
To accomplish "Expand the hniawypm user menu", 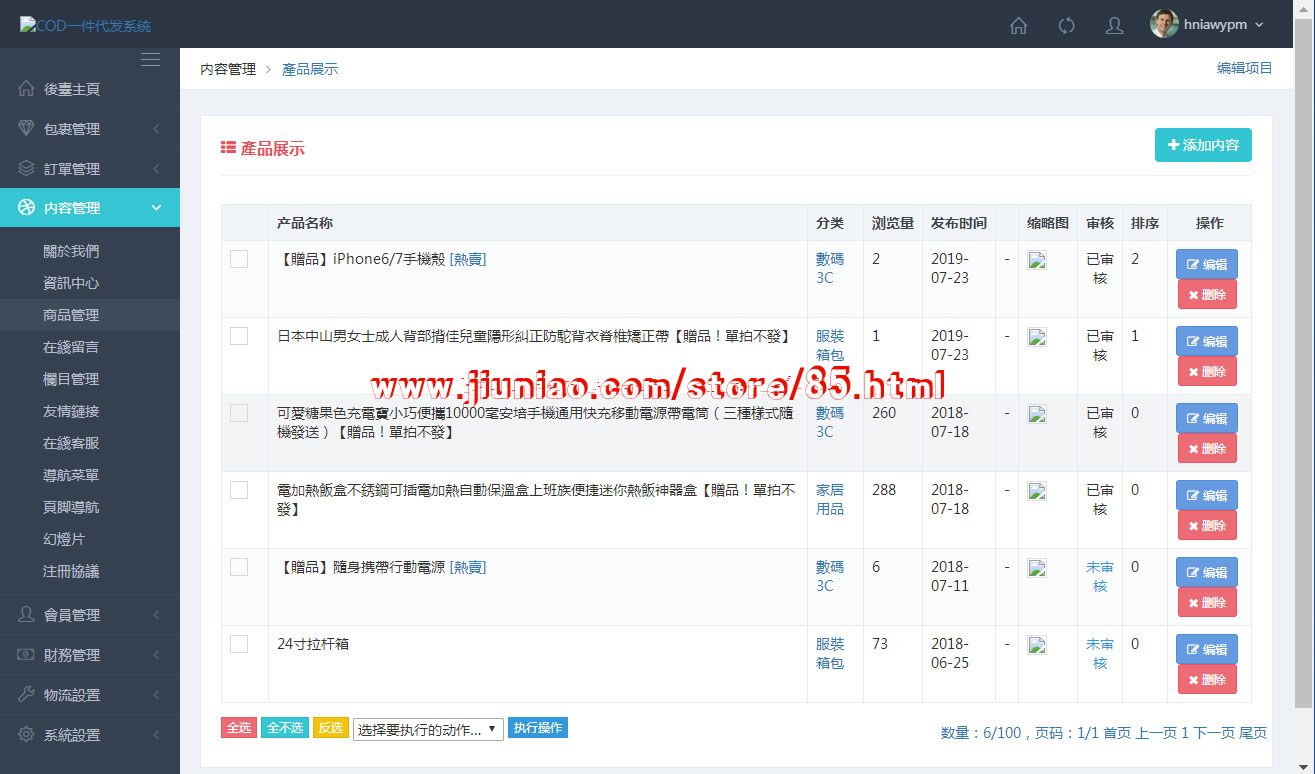I will coord(1208,25).
